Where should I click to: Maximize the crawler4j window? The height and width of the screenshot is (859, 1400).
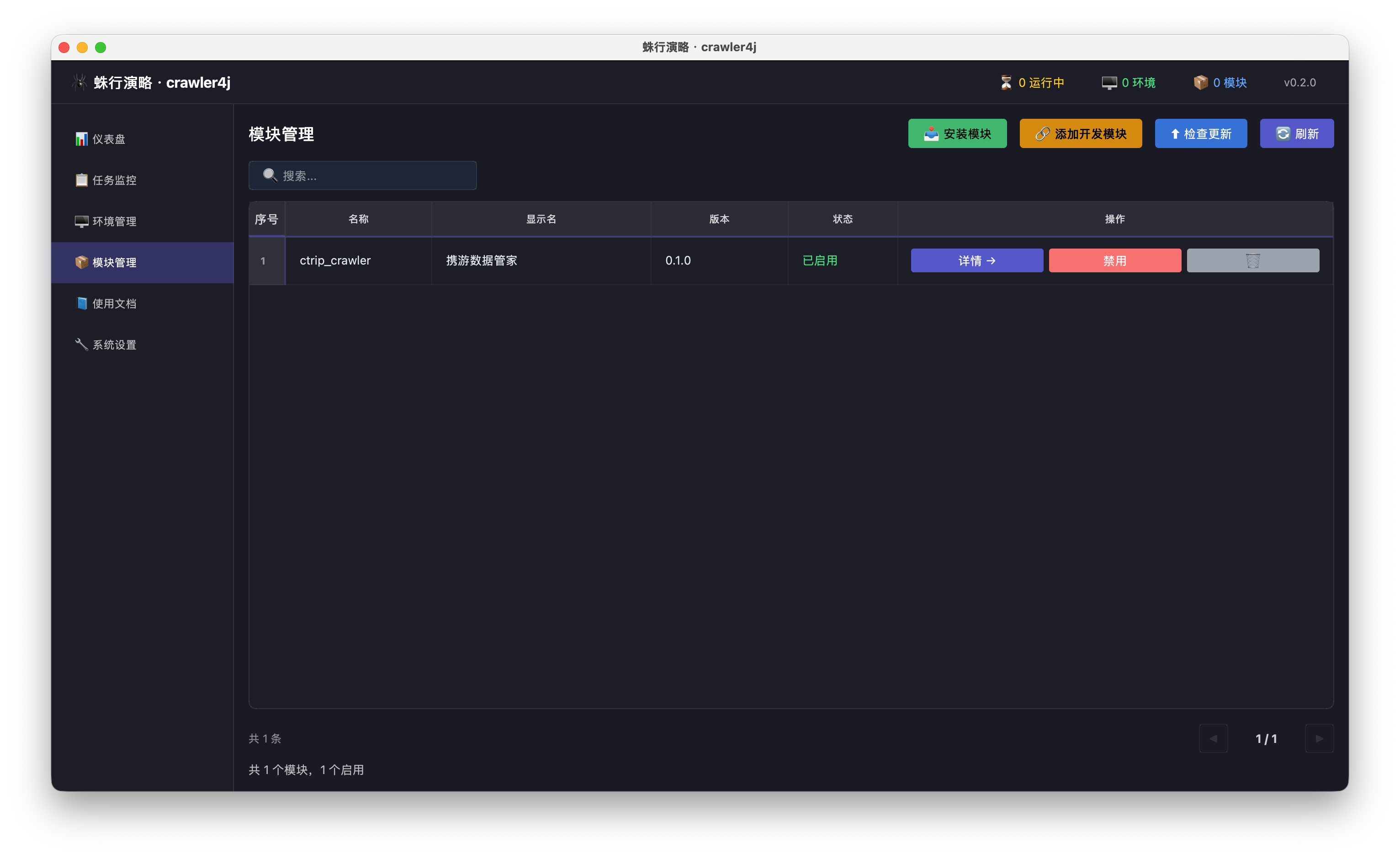coord(101,47)
